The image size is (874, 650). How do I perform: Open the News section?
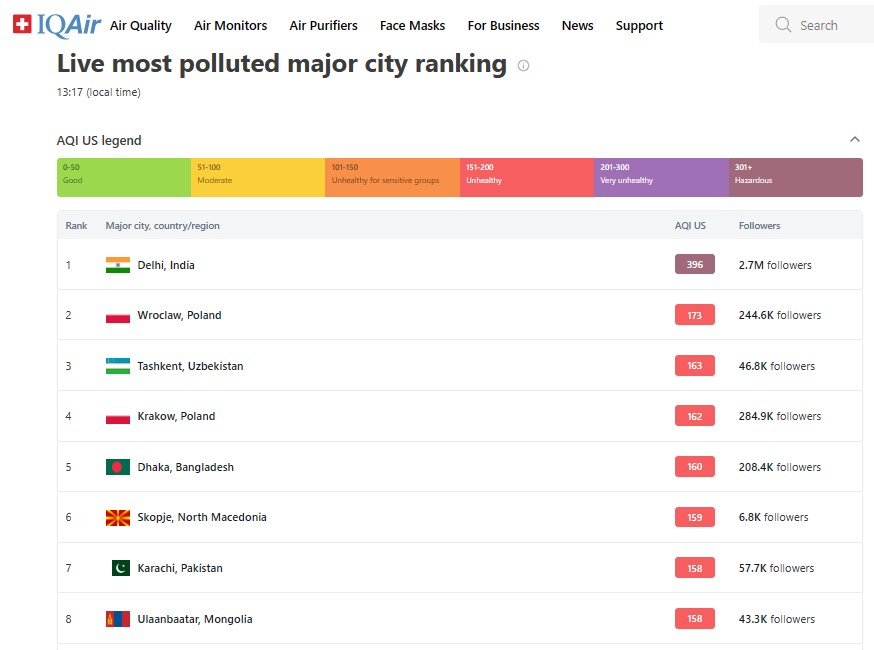tap(577, 26)
